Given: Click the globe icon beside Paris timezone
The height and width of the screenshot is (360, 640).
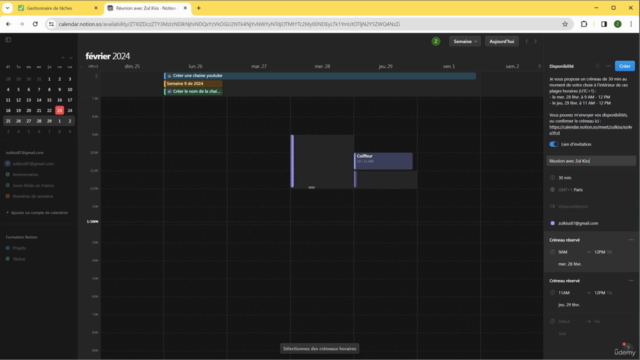Looking at the screenshot, I should point(553,189).
